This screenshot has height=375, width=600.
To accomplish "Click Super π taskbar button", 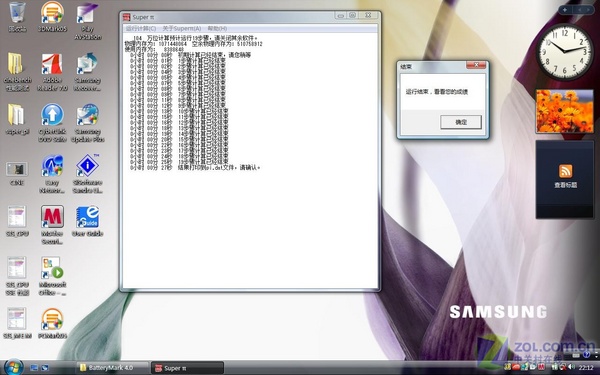I will tap(187, 368).
